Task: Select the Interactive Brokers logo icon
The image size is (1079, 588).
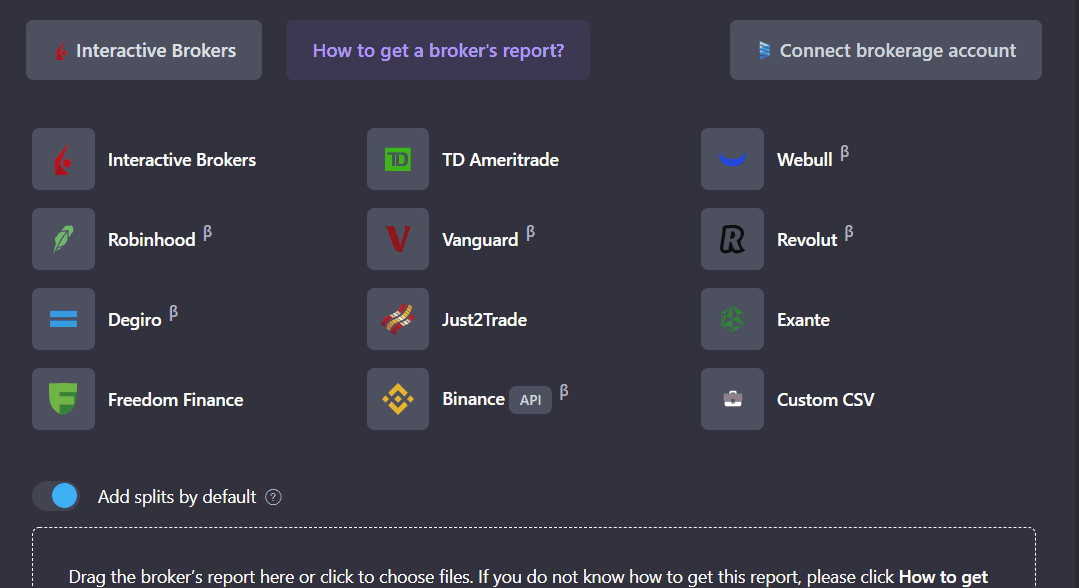Action: [x=63, y=159]
